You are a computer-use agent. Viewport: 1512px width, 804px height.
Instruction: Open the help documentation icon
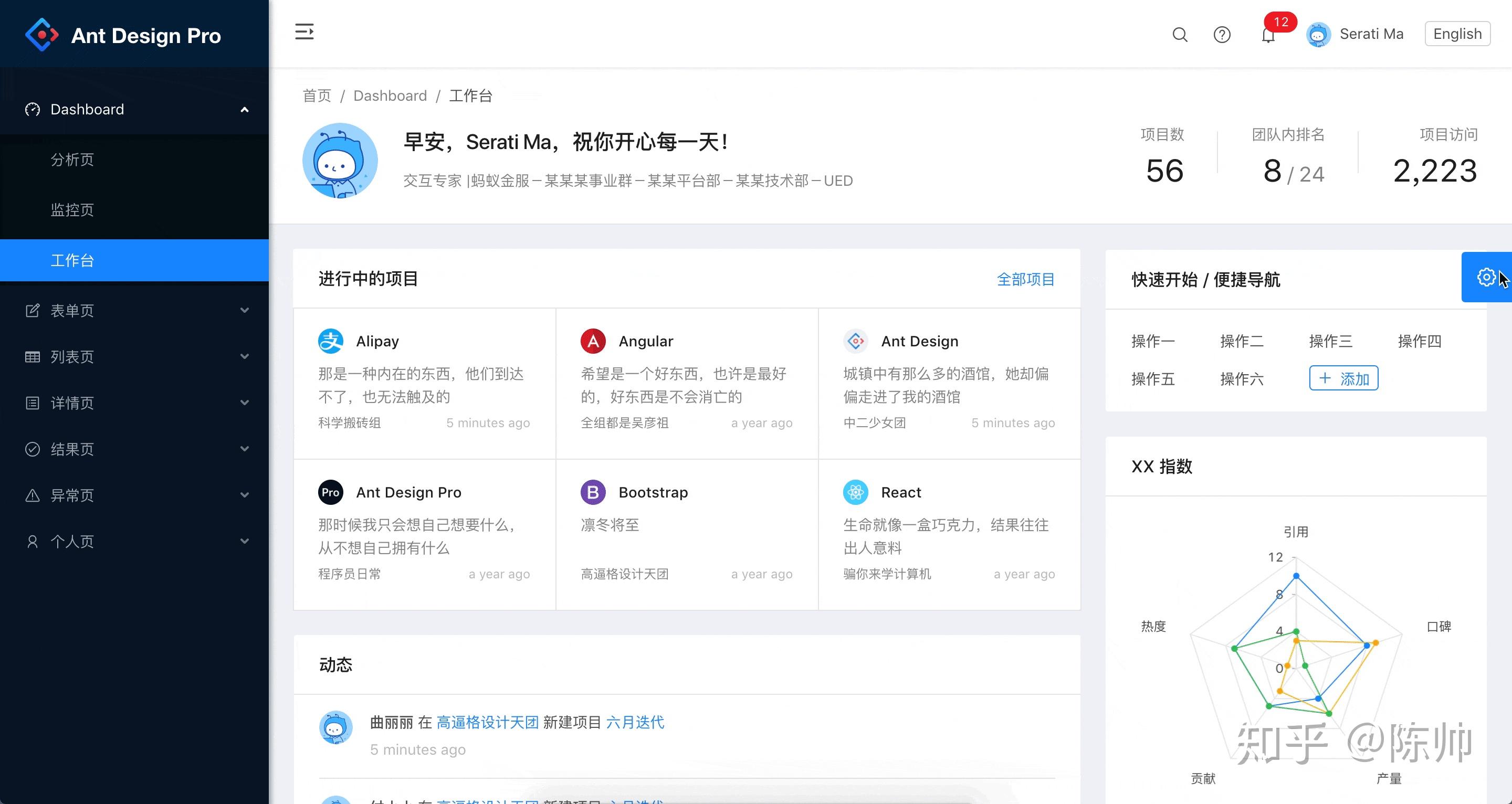pyautogui.click(x=1222, y=35)
